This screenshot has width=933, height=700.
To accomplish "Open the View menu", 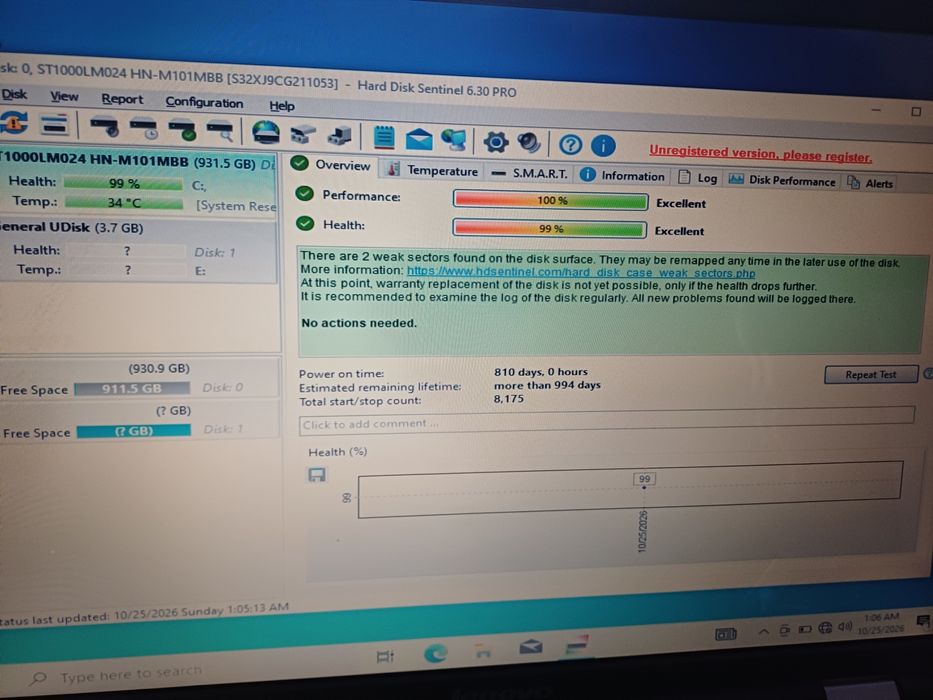I will (x=64, y=96).
